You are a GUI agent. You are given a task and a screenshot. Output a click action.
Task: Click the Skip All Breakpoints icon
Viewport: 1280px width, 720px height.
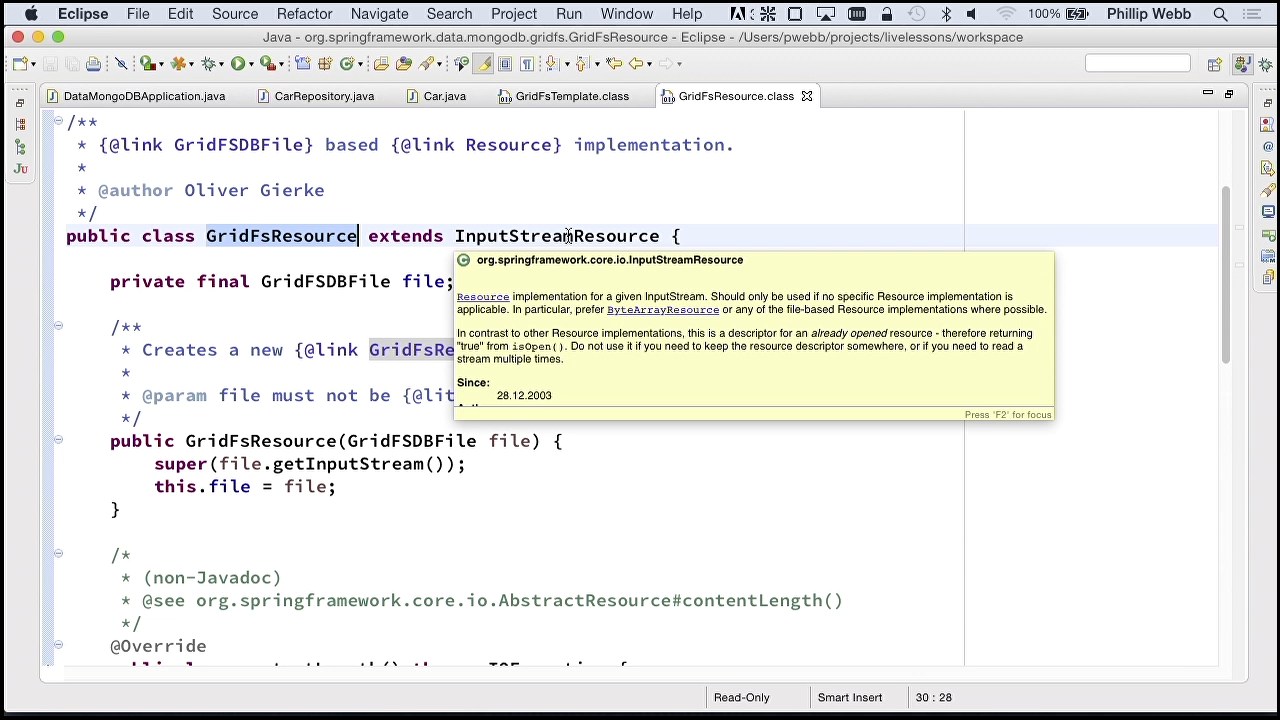coord(121,64)
